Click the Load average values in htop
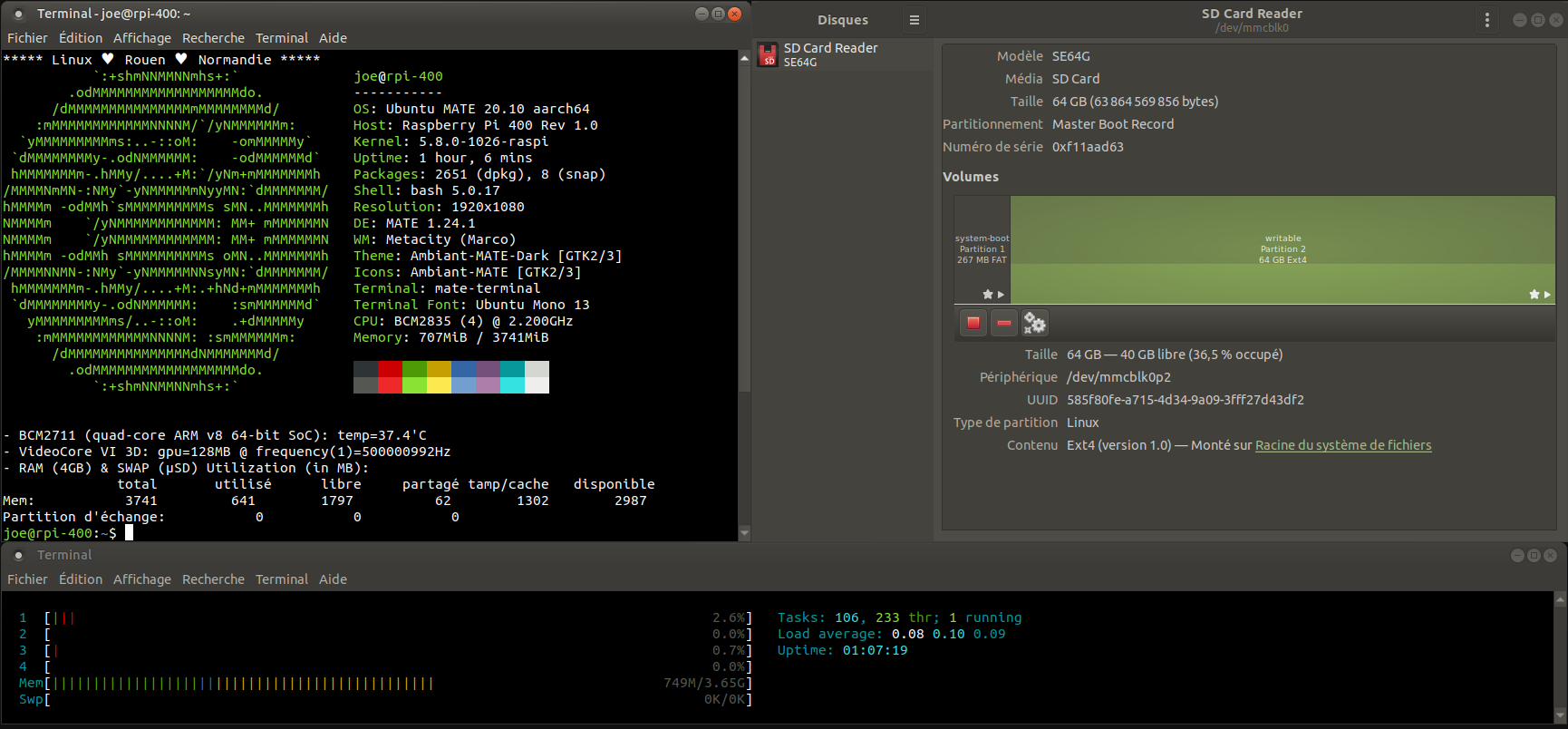Screen dimensions: 1568x729 point(948,634)
